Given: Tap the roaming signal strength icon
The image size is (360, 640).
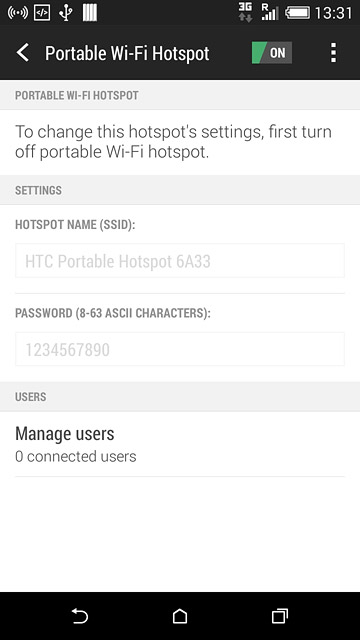Looking at the screenshot, I should pos(270,12).
